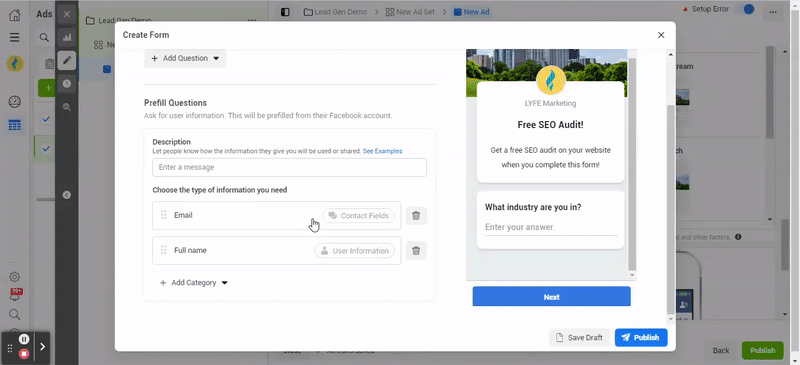Close the Create Form dialog

661,35
